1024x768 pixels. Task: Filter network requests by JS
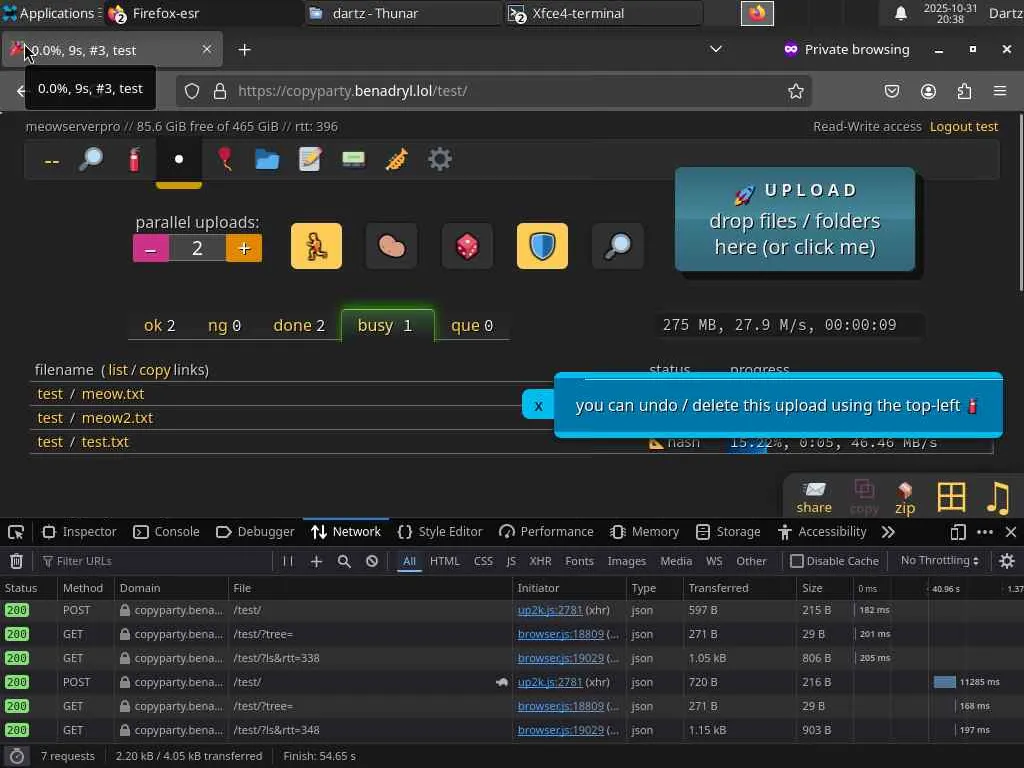point(511,561)
